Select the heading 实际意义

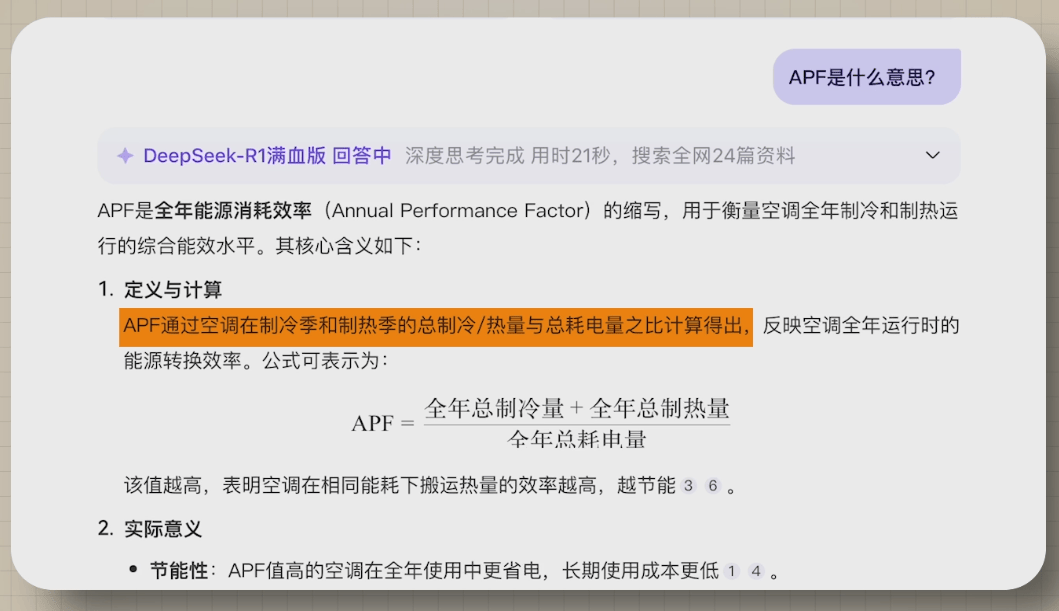click(163, 529)
